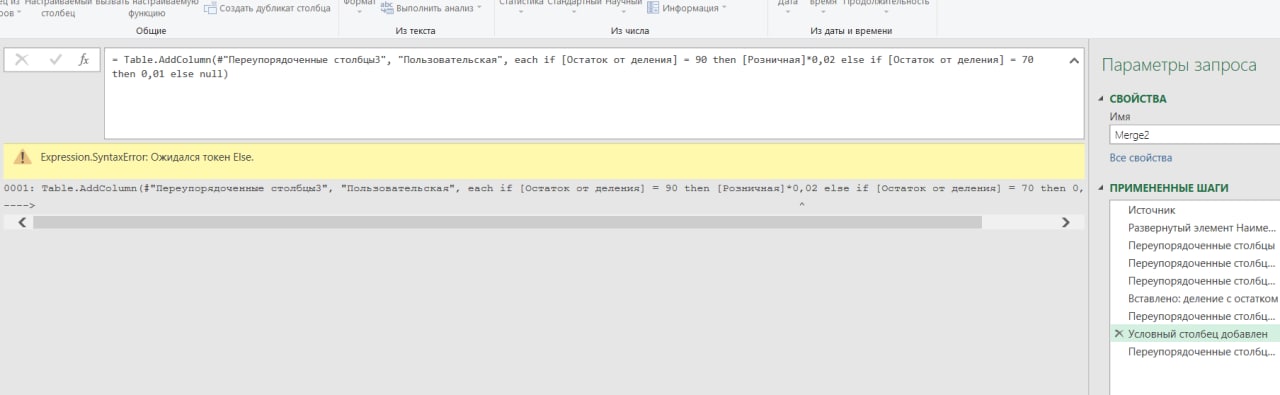Image resolution: width=1280 pixels, height=395 pixels.
Task: Click the 'Из даты и времени' group label
Action: click(853, 31)
